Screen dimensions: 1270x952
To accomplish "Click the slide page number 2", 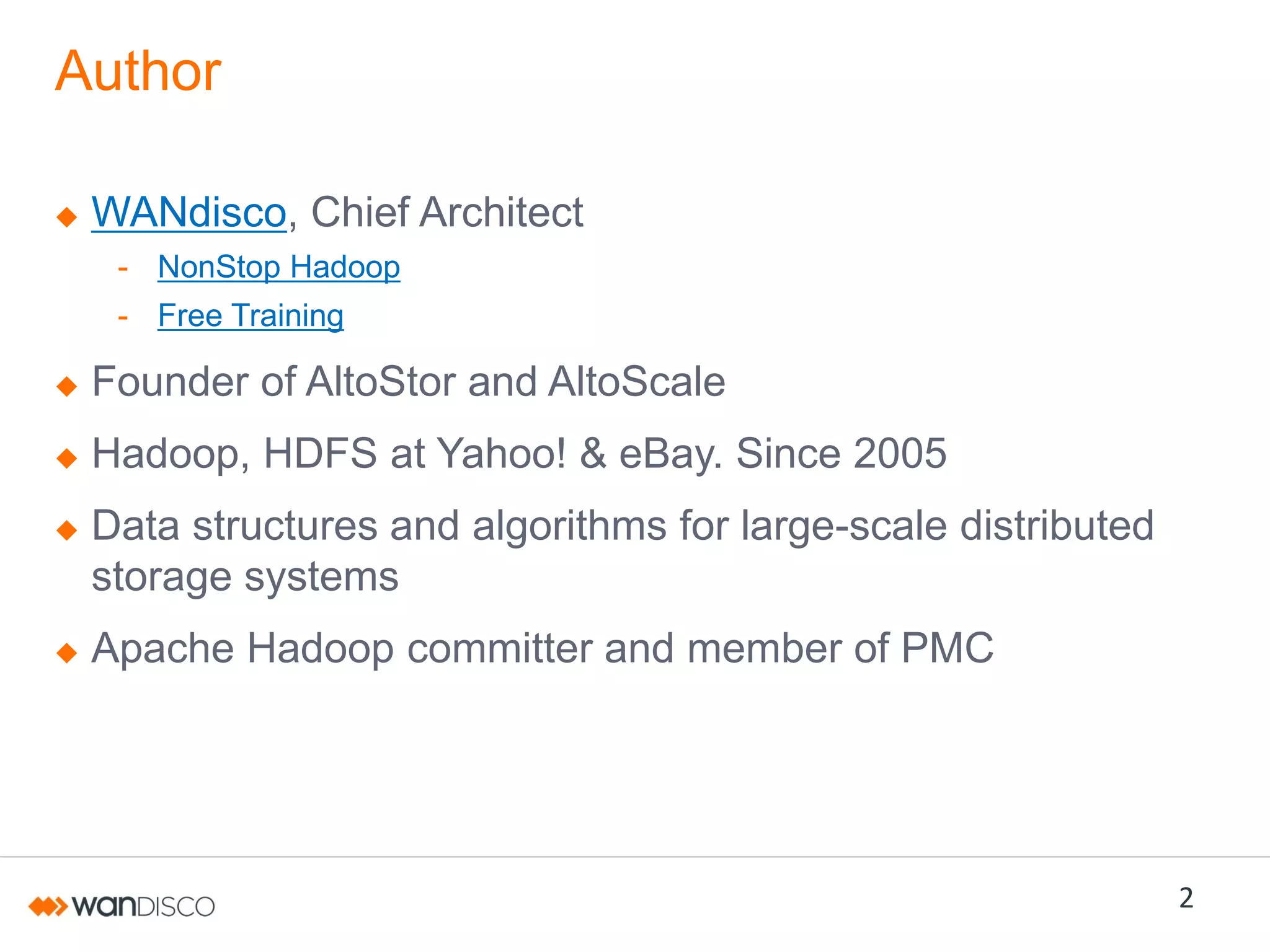I will (x=1186, y=899).
